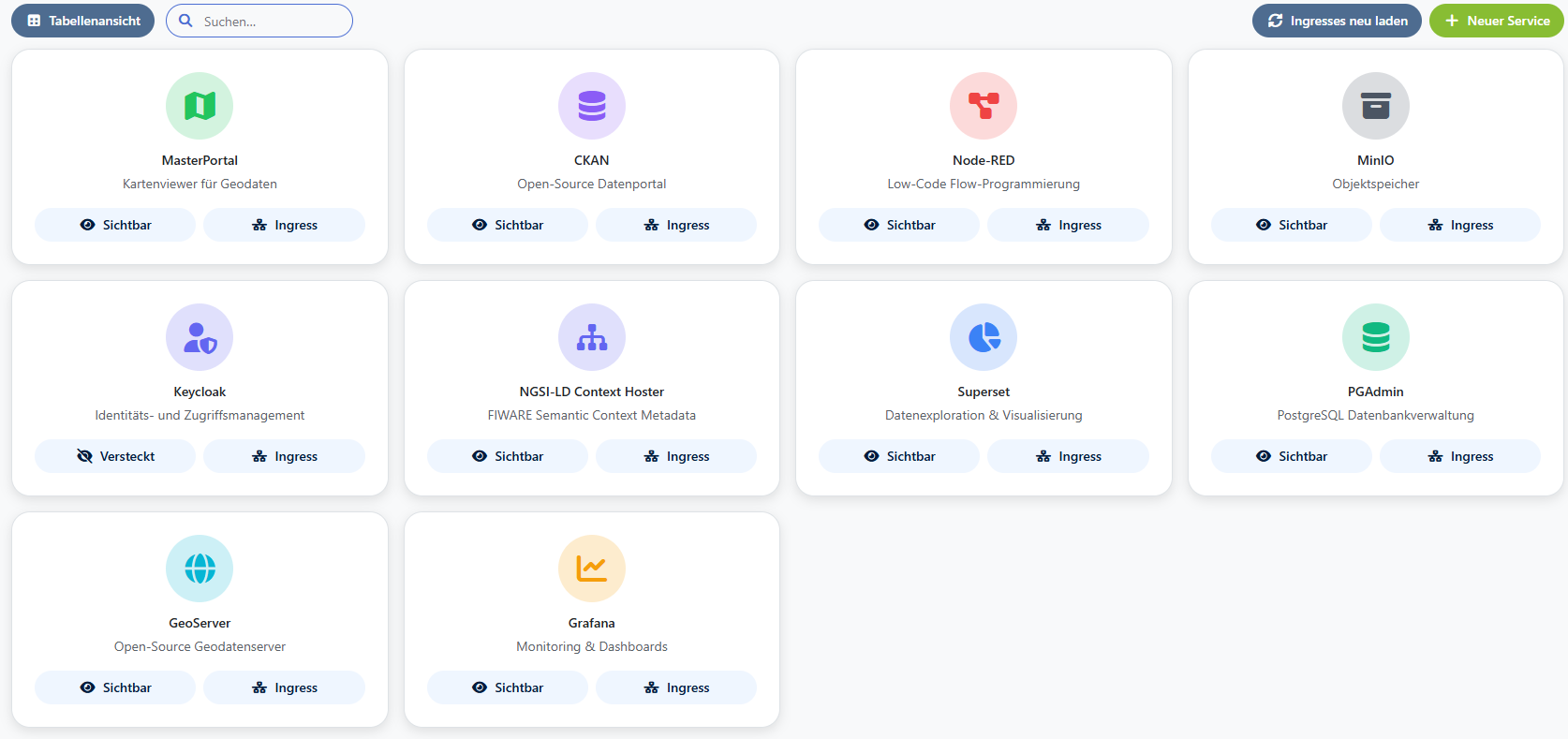Image resolution: width=1568 pixels, height=739 pixels.
Task: Toggle MinIO Sichtbar visibility
Action: coord(1292,225)
